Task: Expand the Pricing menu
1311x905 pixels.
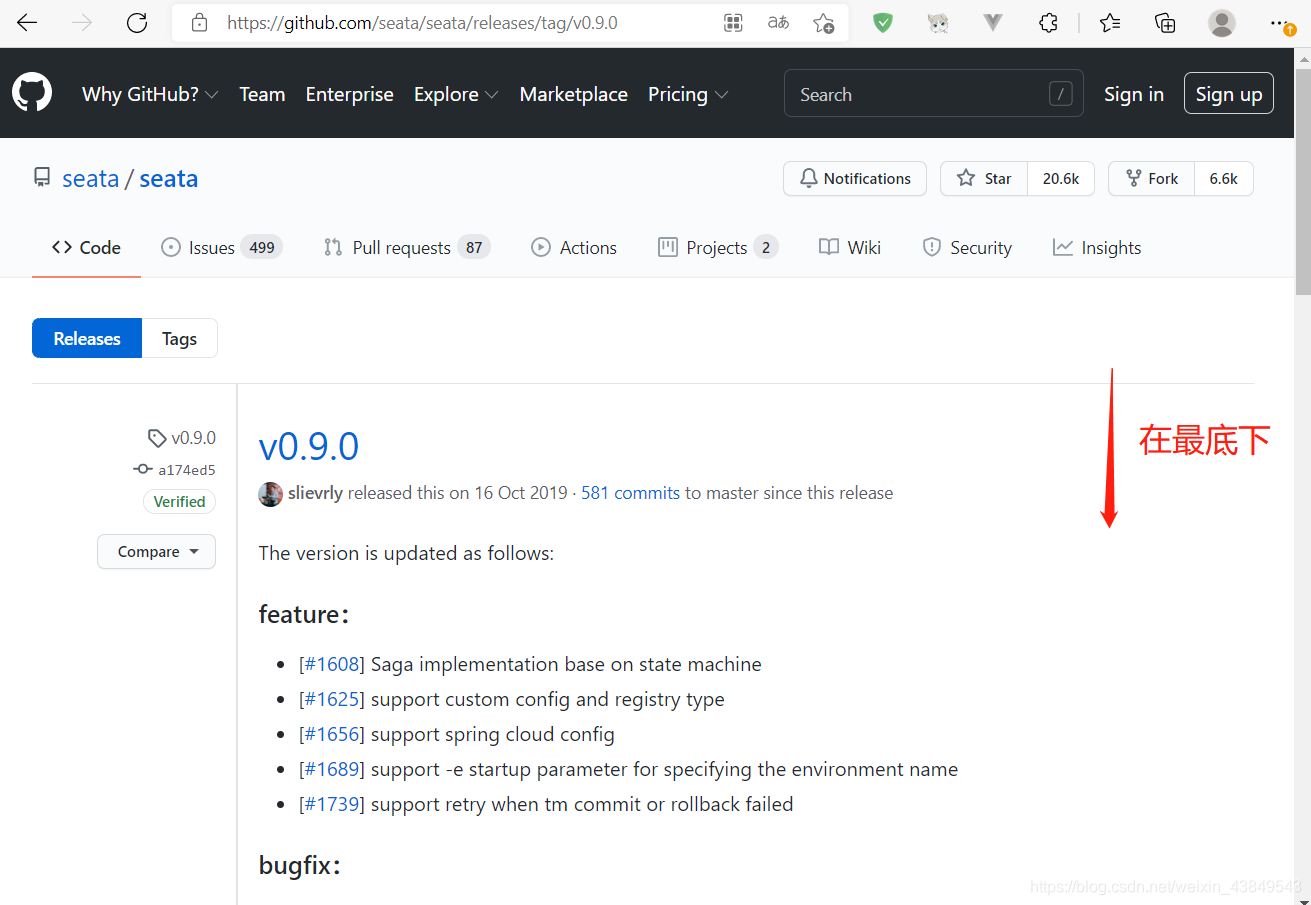Action: click(x=688, y=94)
